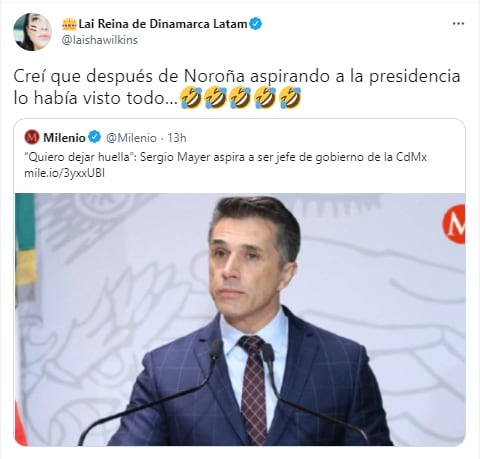Click Milenio's blue verified checkmark
480x459 pixels.
[x=95, y=137]
